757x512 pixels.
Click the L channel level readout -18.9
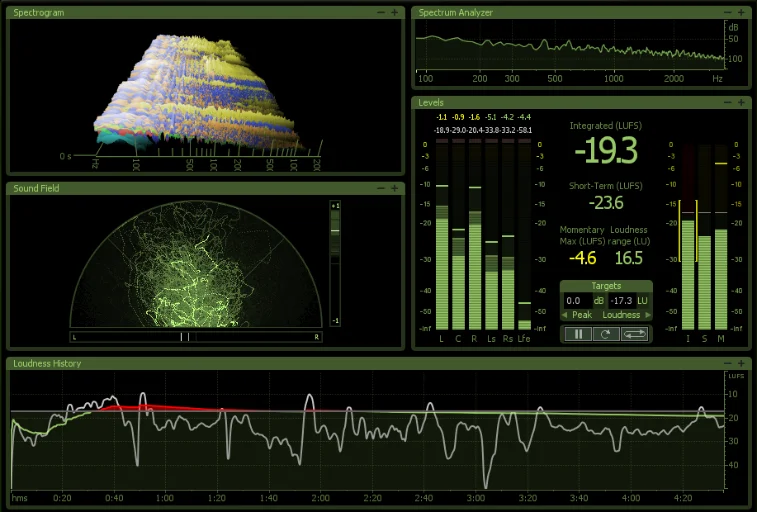tap(441, 130)
